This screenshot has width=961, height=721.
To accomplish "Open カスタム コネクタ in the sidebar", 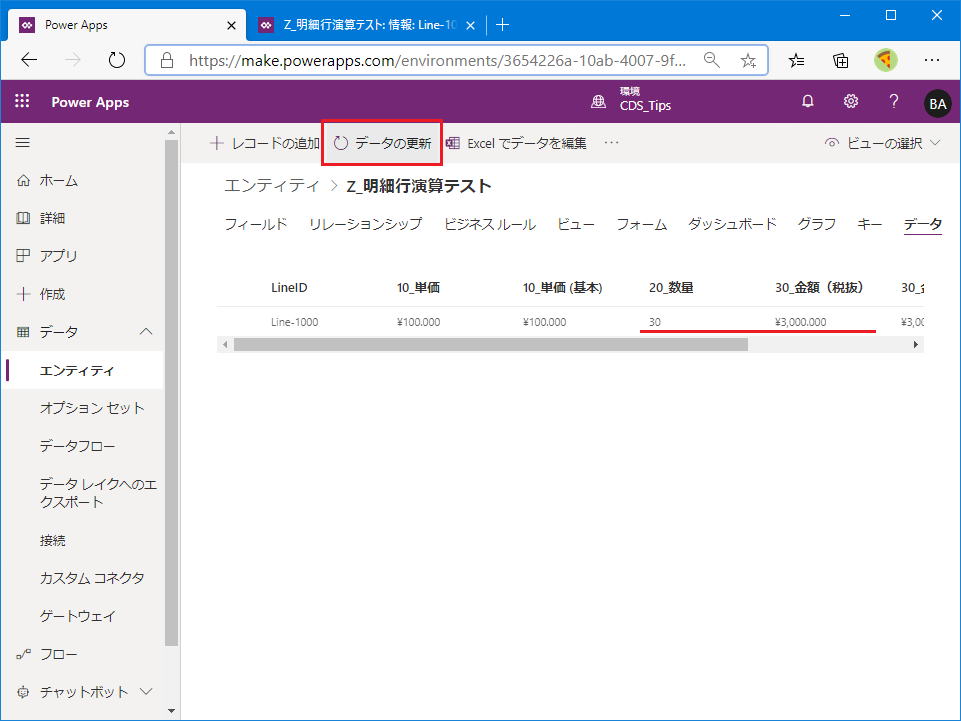I will pyautogui.click(x=92, y=578).
